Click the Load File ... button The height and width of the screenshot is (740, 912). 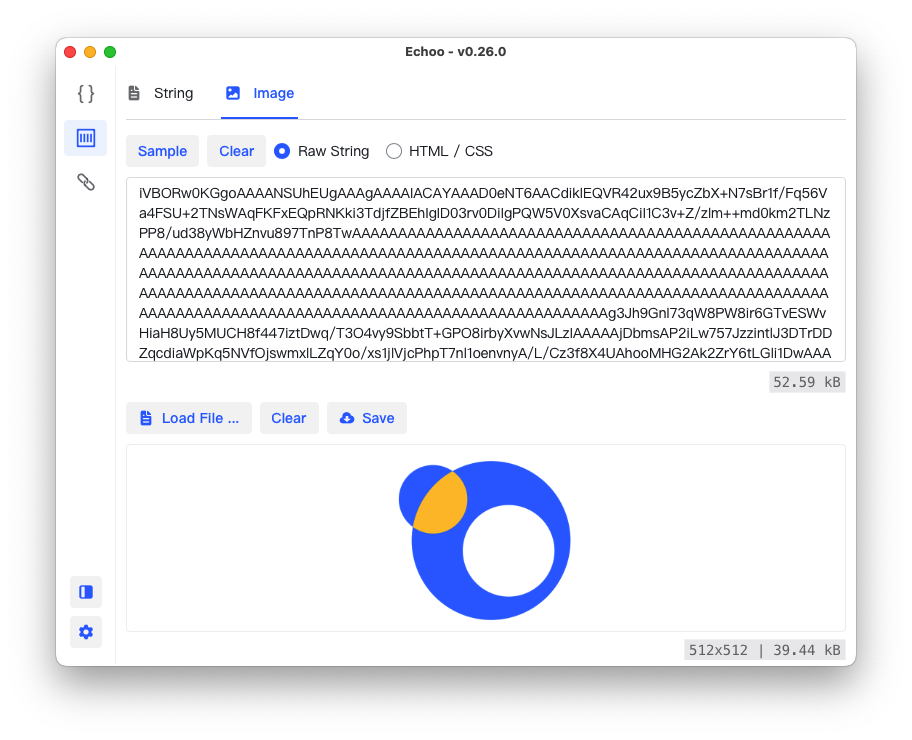click(x=189, y=418)
